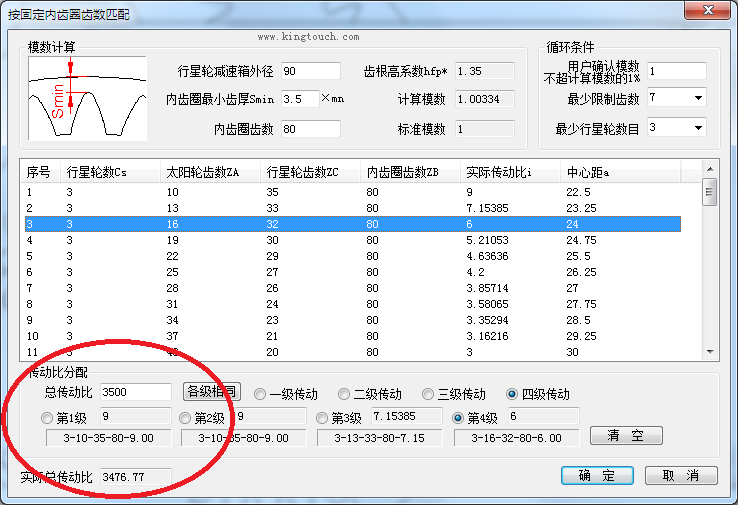Click the list vertical scrollbar thumb
Viewport: 738px width, 508px height.
(710, 192)
